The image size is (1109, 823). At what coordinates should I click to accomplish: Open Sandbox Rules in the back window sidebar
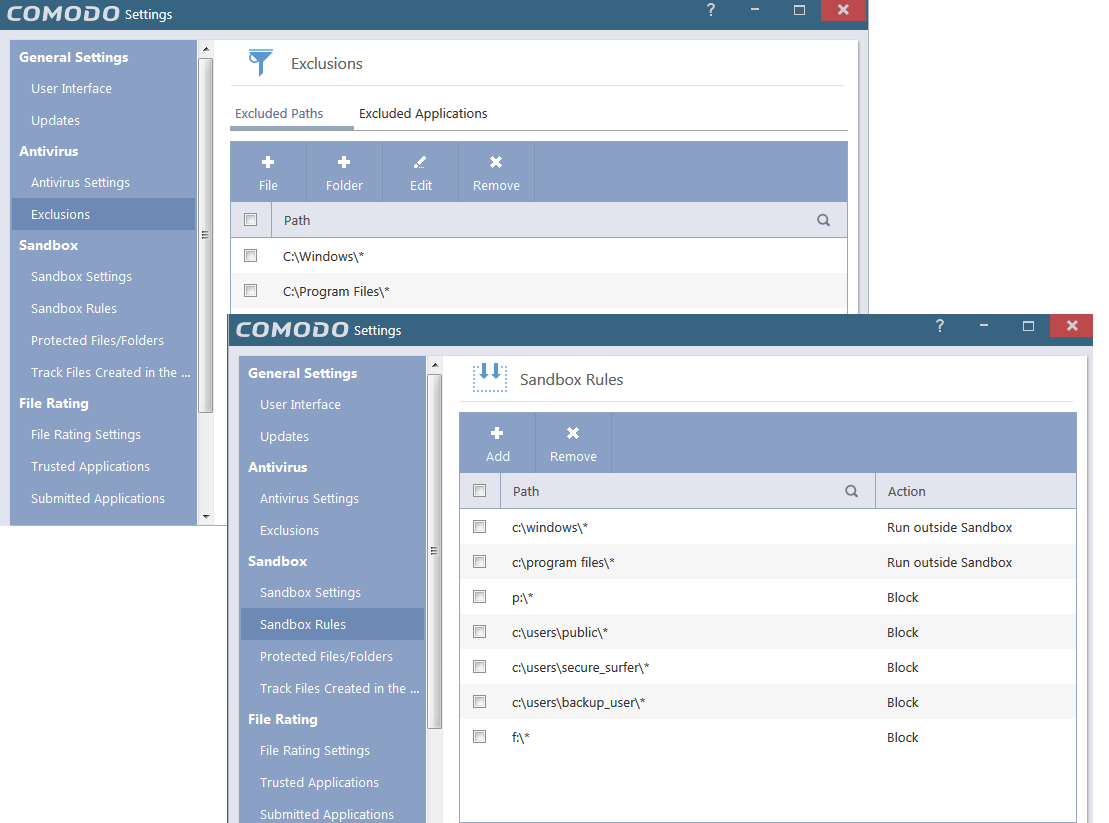74,308
